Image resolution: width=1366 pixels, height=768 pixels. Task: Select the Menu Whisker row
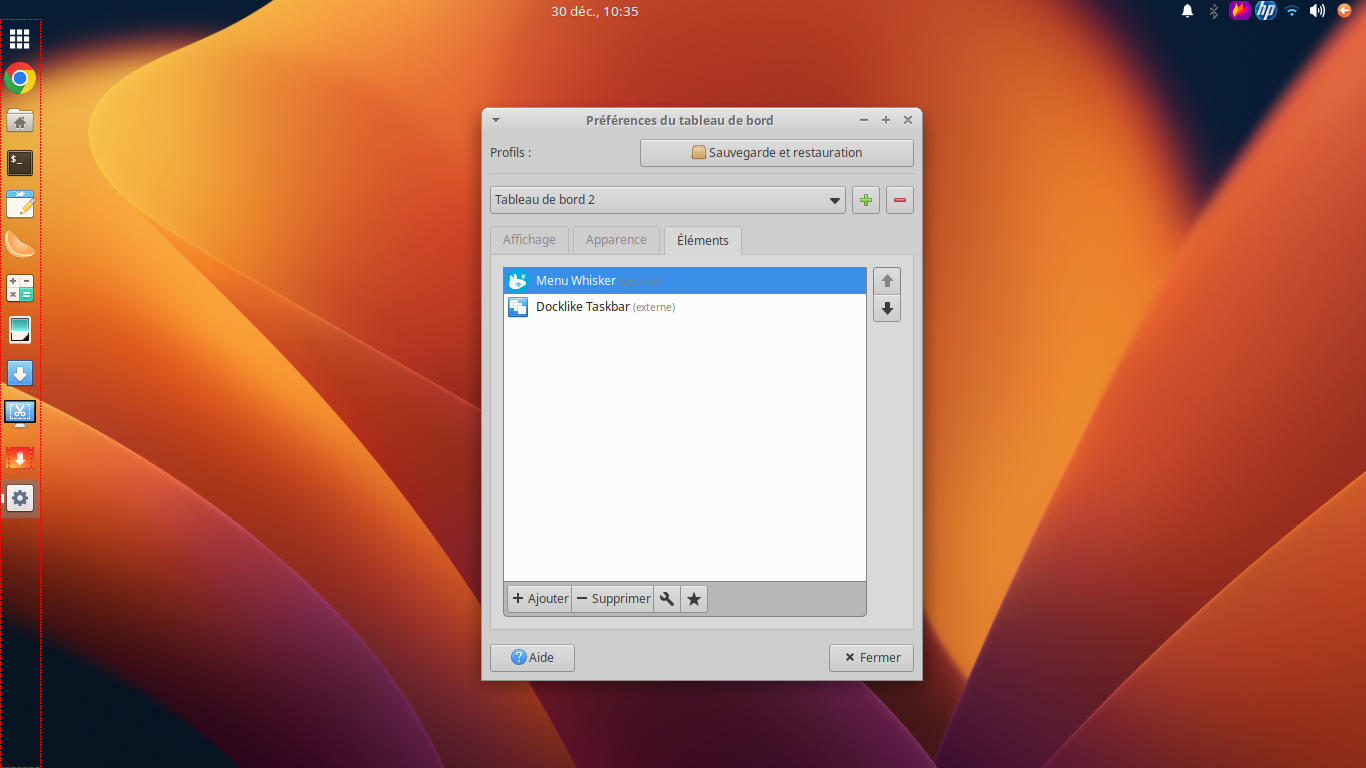tap(685, 281)
